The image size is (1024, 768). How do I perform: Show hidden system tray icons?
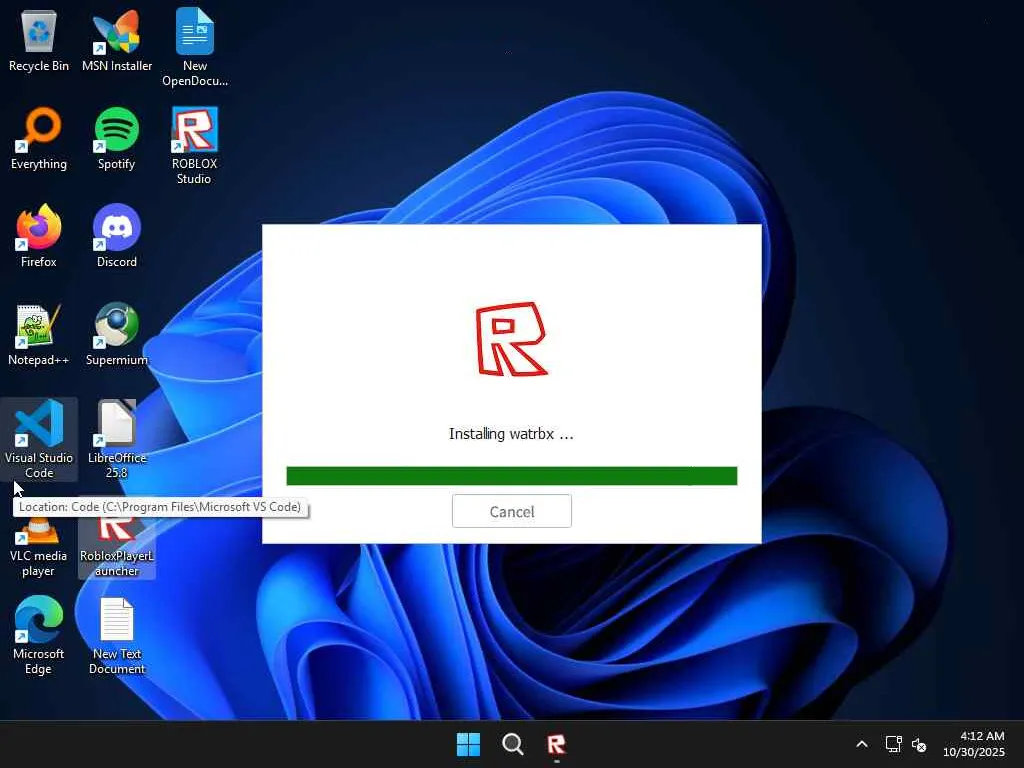[x=862, y=744]
